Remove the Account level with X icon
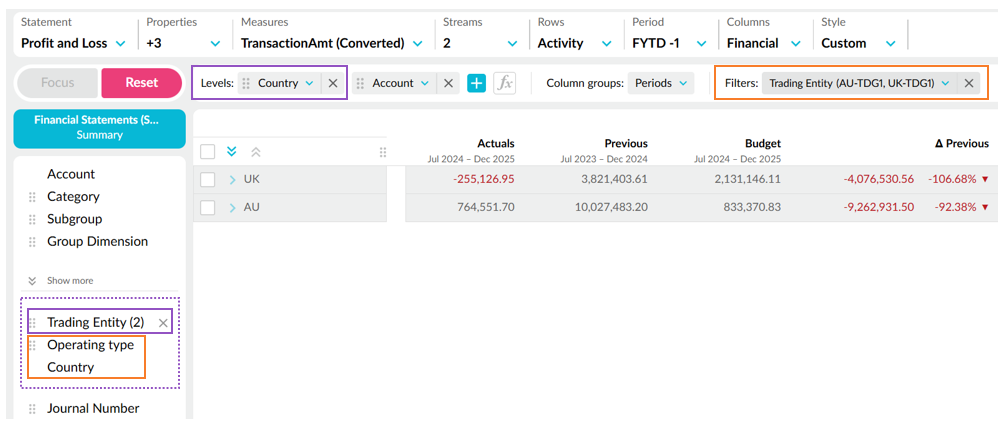Viewport: 998px width, 422px height. 448,84
